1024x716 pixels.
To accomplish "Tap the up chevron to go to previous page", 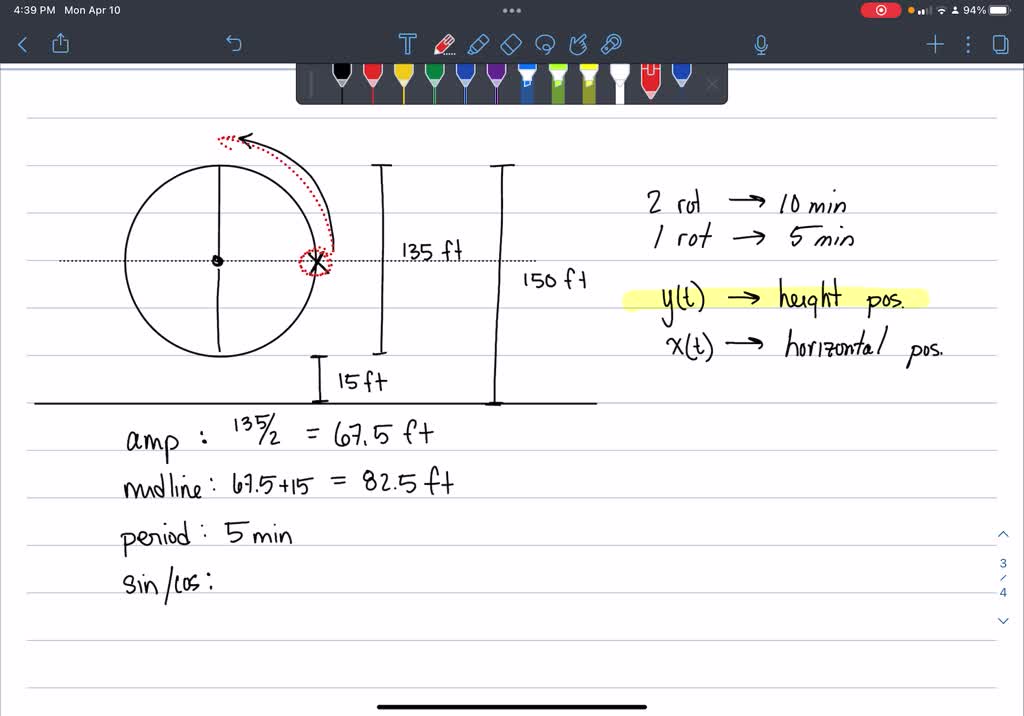I will (x=1003, y=534).
